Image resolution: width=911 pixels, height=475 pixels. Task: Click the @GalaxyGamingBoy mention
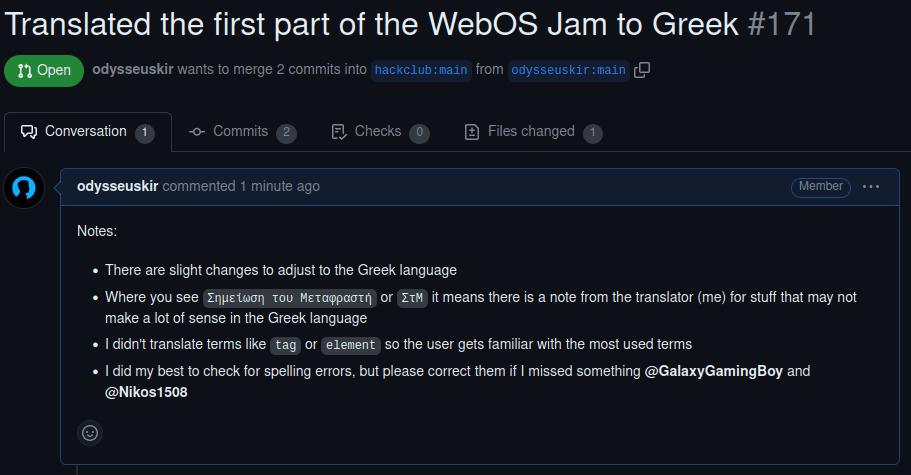click(714, 371)
